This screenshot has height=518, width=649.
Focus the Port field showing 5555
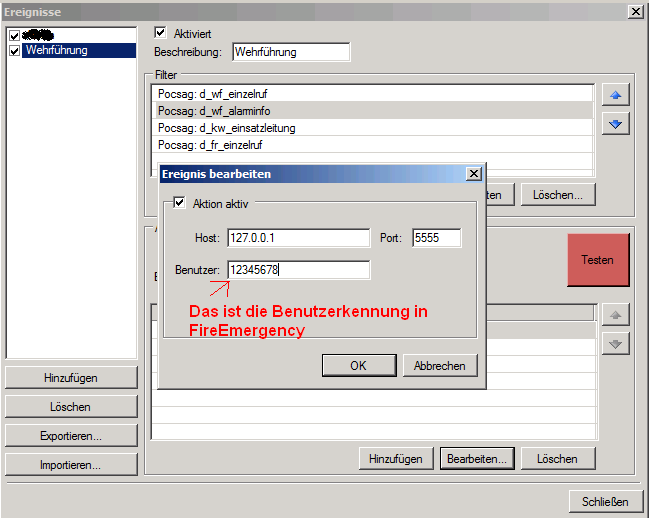(436, 238)
